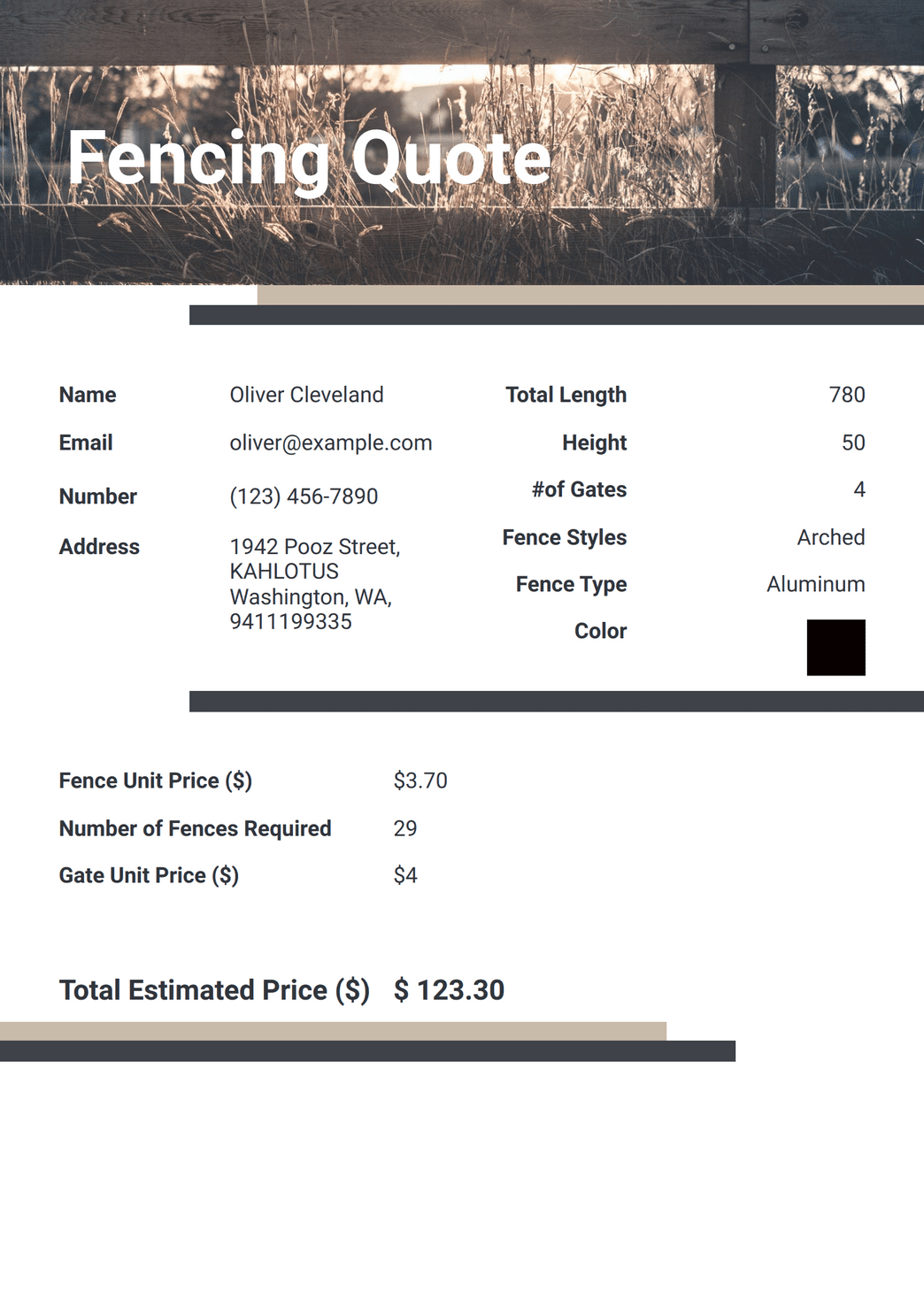
Task: Click the Total Estimated Price label
Action: click(214, 989)
